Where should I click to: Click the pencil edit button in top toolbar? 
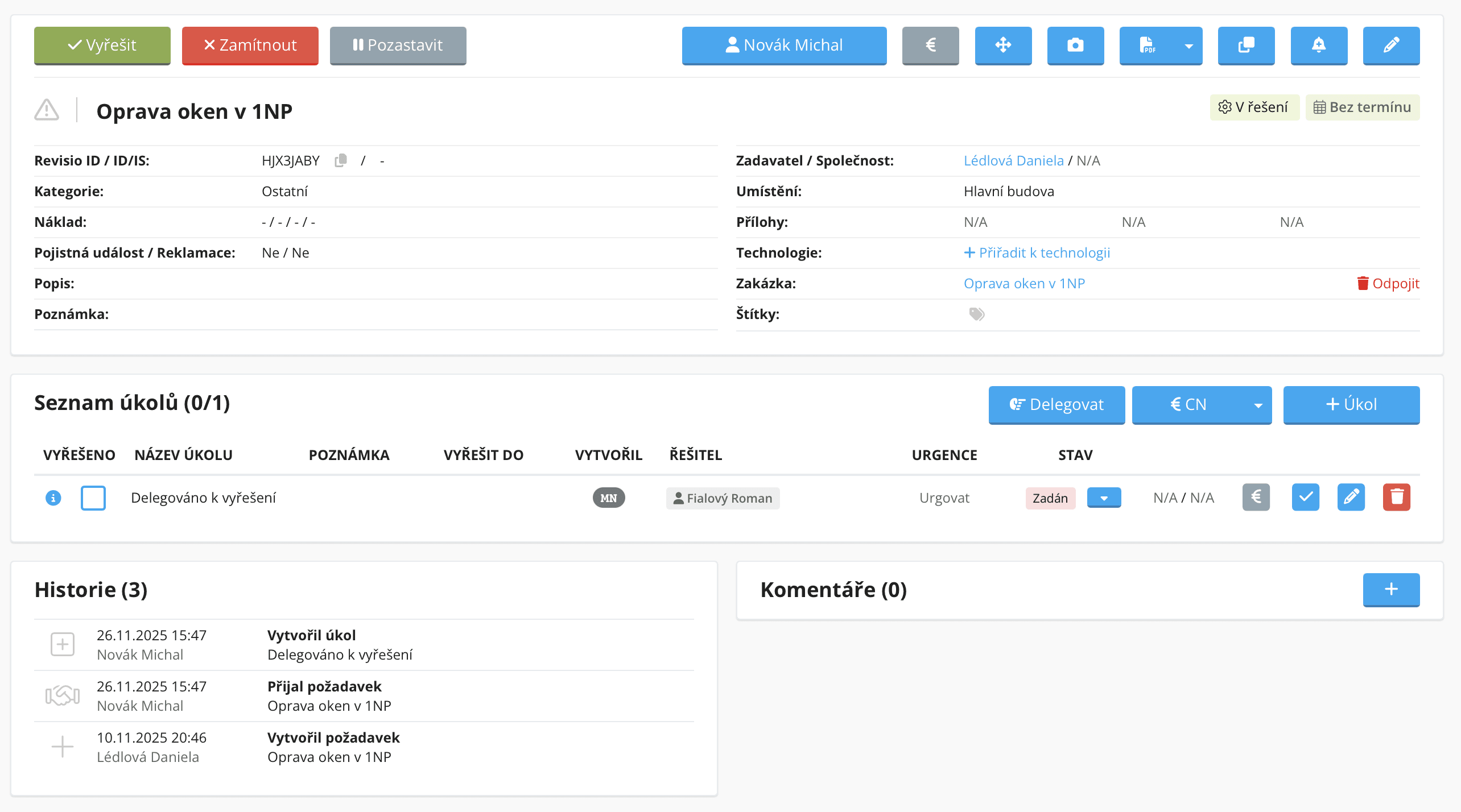point(1391,45)
